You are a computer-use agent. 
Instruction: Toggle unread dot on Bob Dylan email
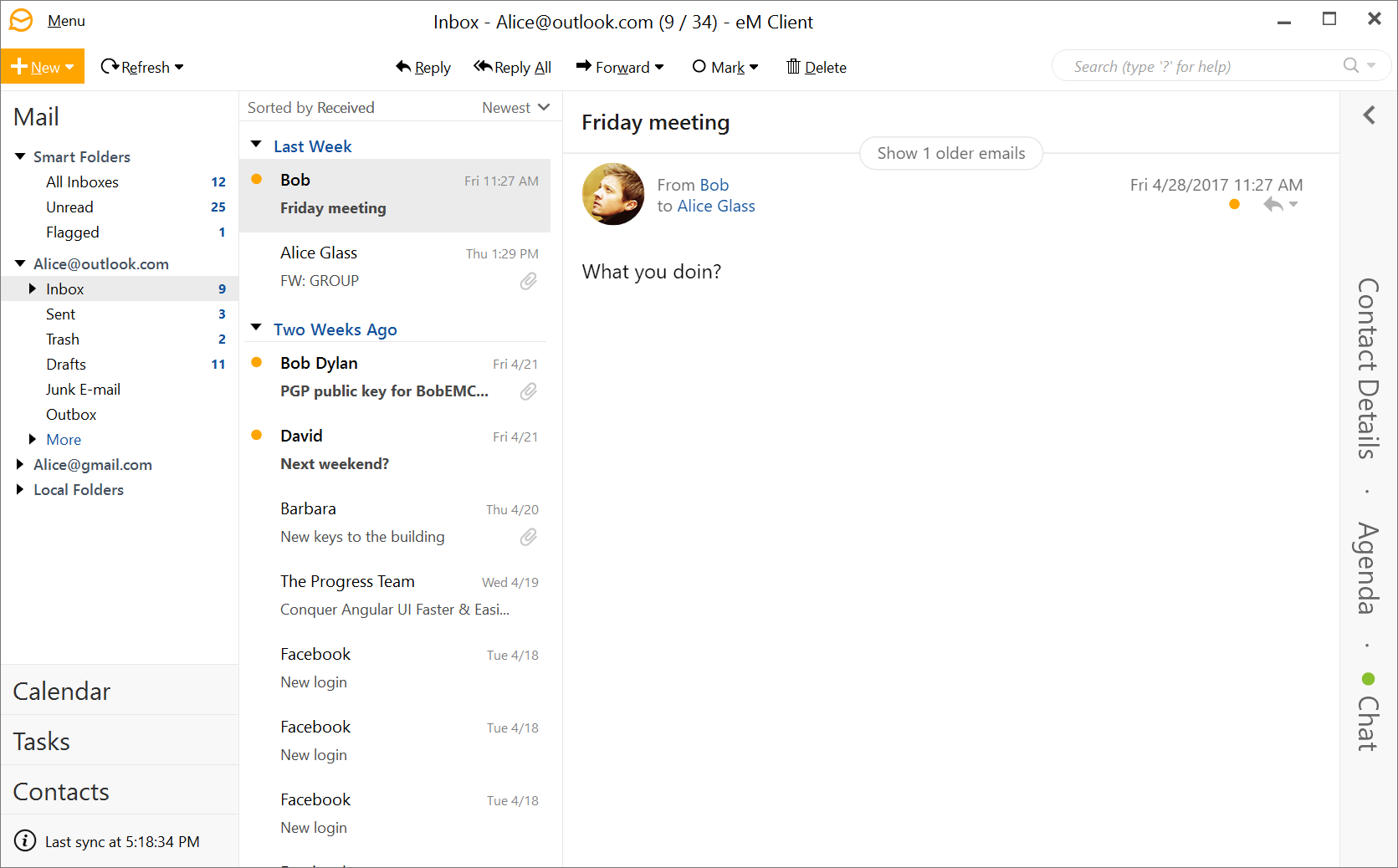[257, 362]
